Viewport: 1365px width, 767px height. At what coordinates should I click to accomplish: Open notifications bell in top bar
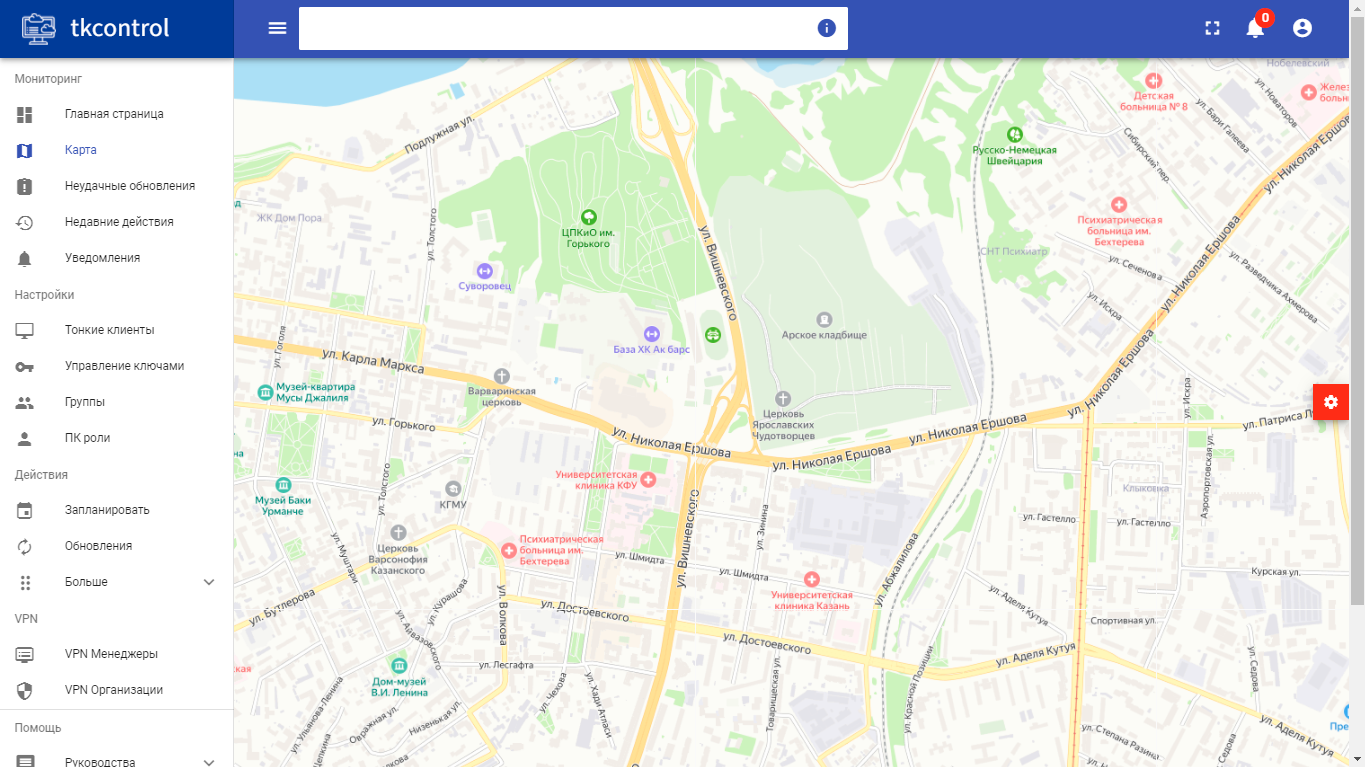pos(1255,28)
